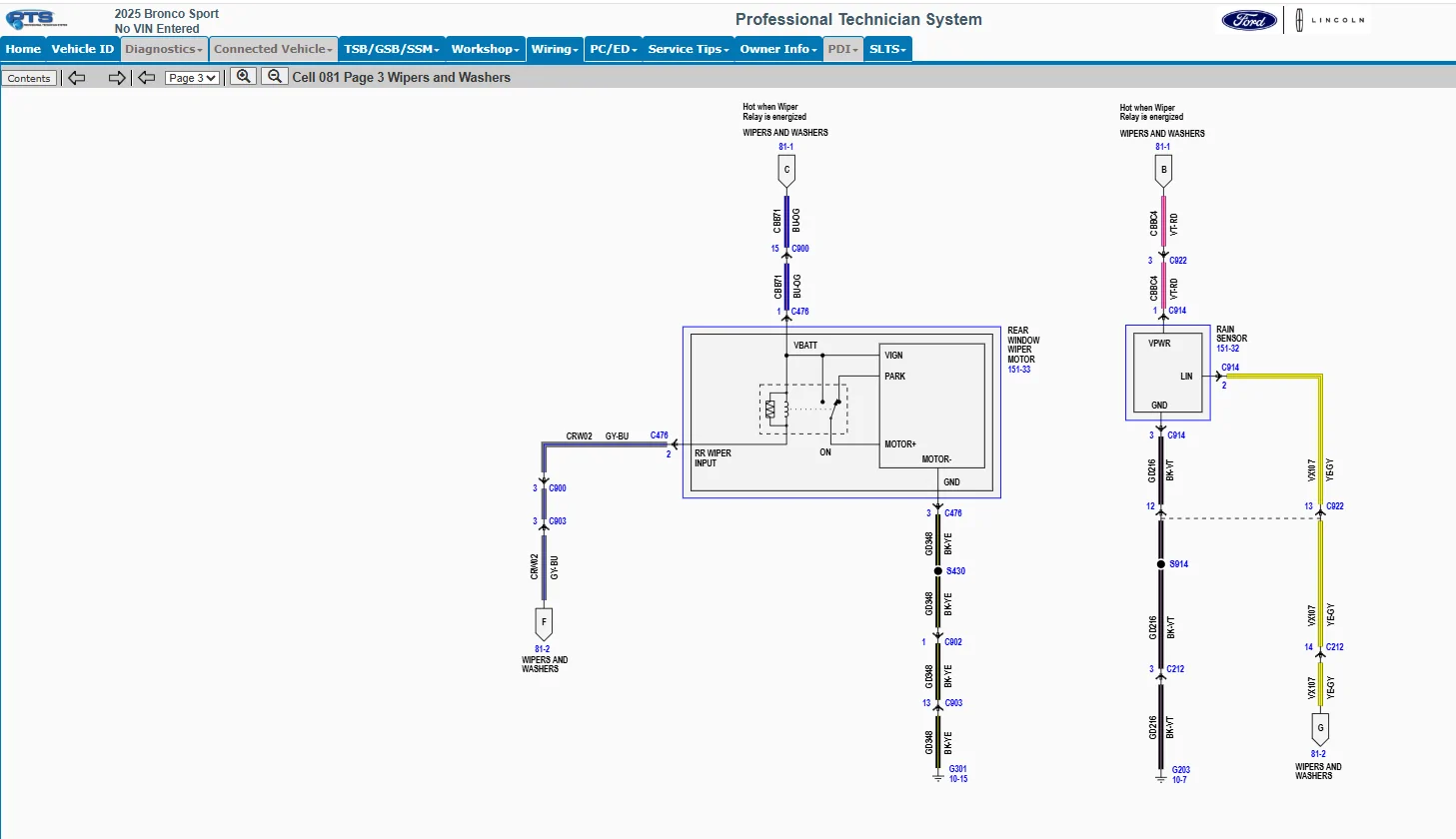Click the zoom in magnifier icon

coord(243,77)
